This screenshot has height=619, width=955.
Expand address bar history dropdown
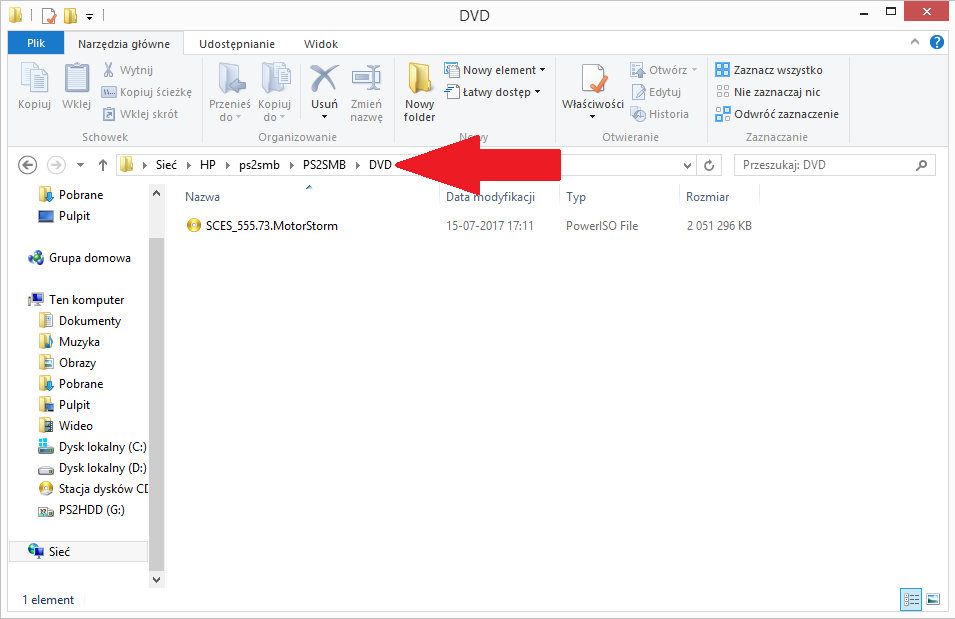(687, 165)
